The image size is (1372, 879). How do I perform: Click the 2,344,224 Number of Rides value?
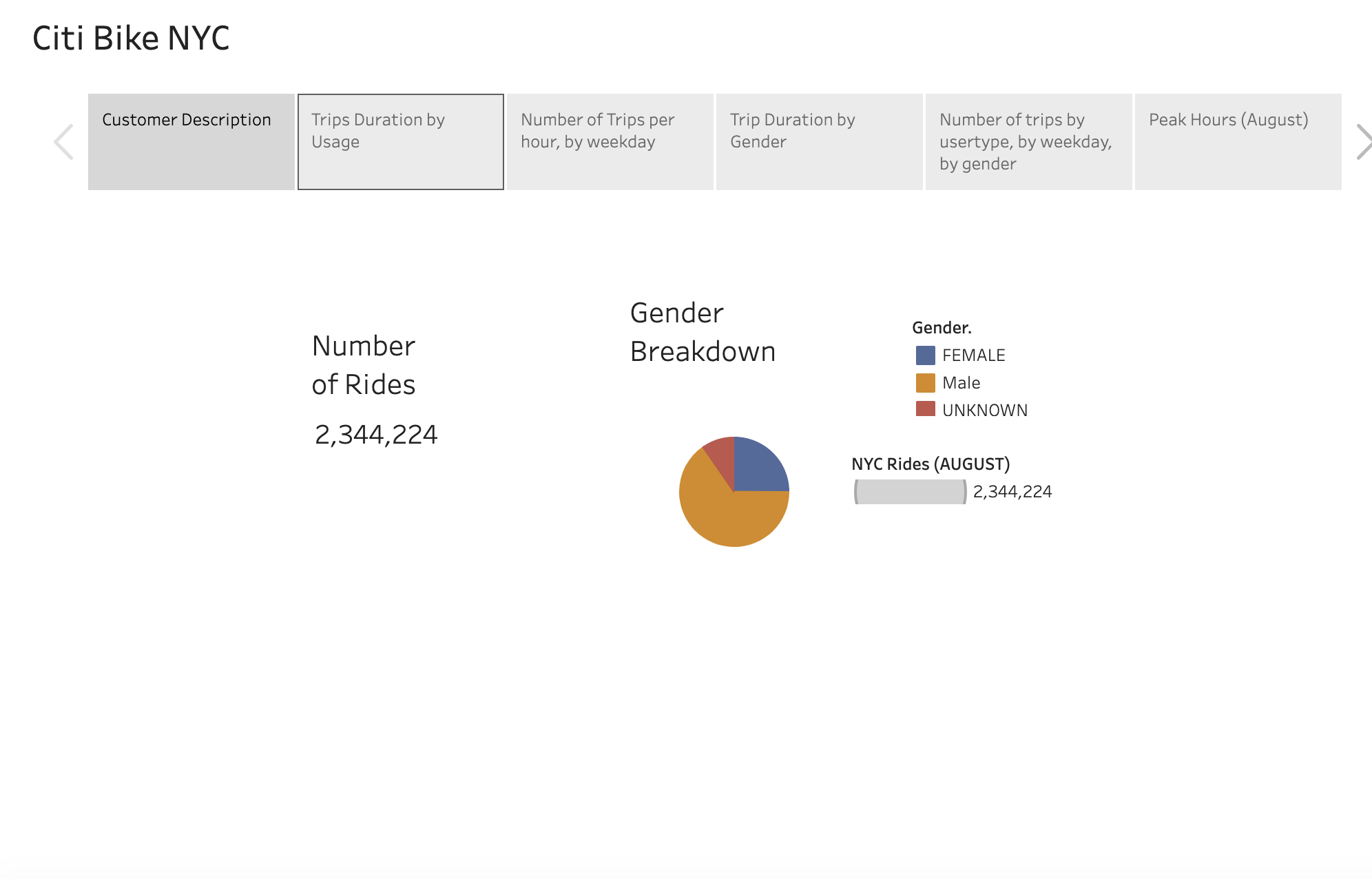[x=376, y=434]
